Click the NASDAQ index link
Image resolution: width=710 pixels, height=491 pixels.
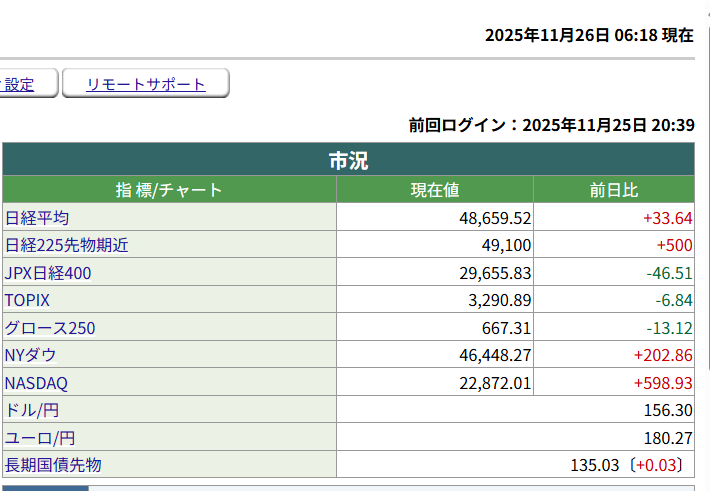[37, 383]
